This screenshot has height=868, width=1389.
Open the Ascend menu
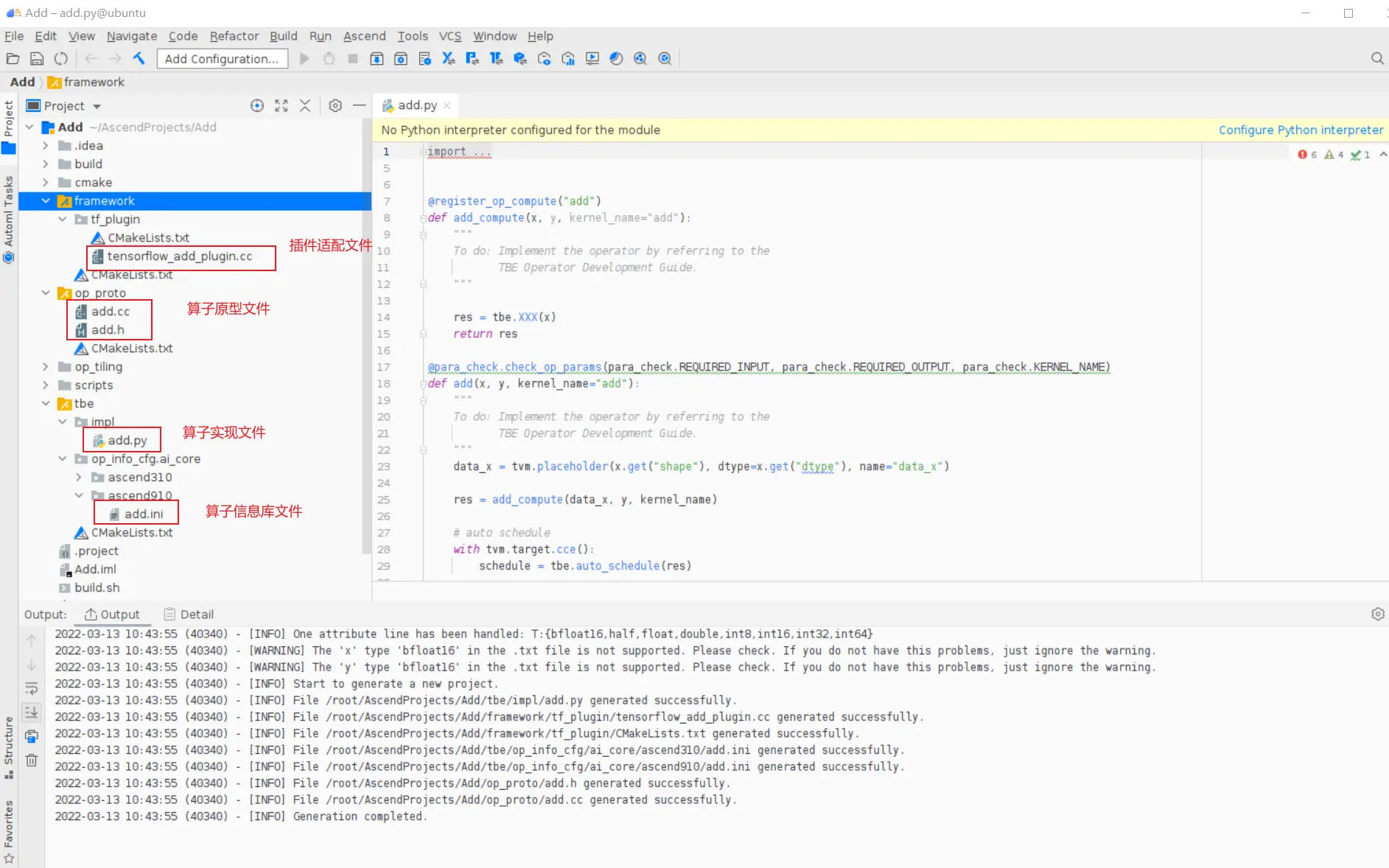[x=364, y=36]
